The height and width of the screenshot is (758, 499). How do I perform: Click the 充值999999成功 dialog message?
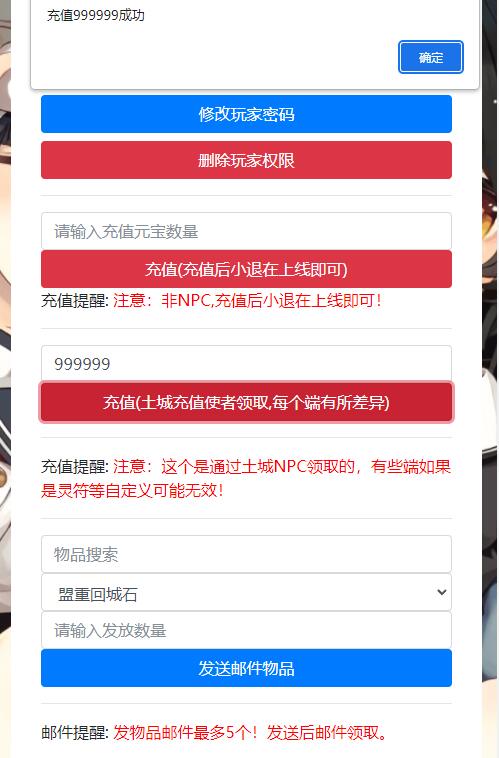tap(96, 15)
